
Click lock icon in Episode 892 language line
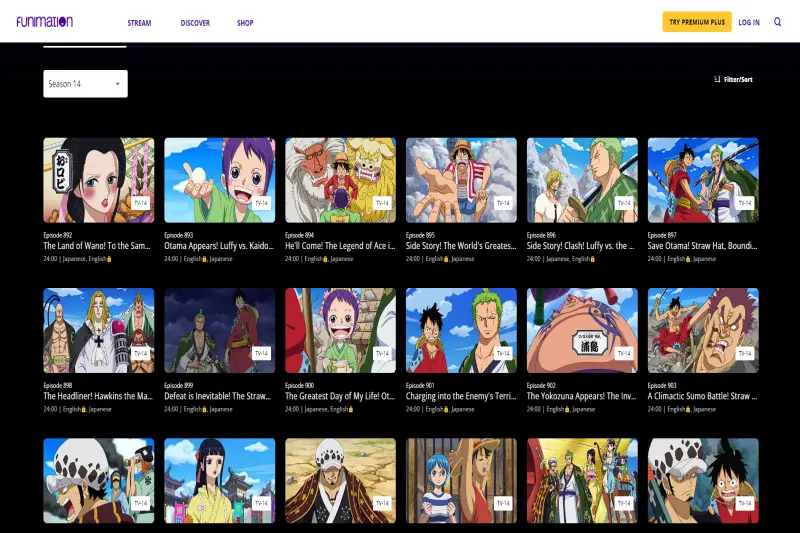click(x=109, y=259)
